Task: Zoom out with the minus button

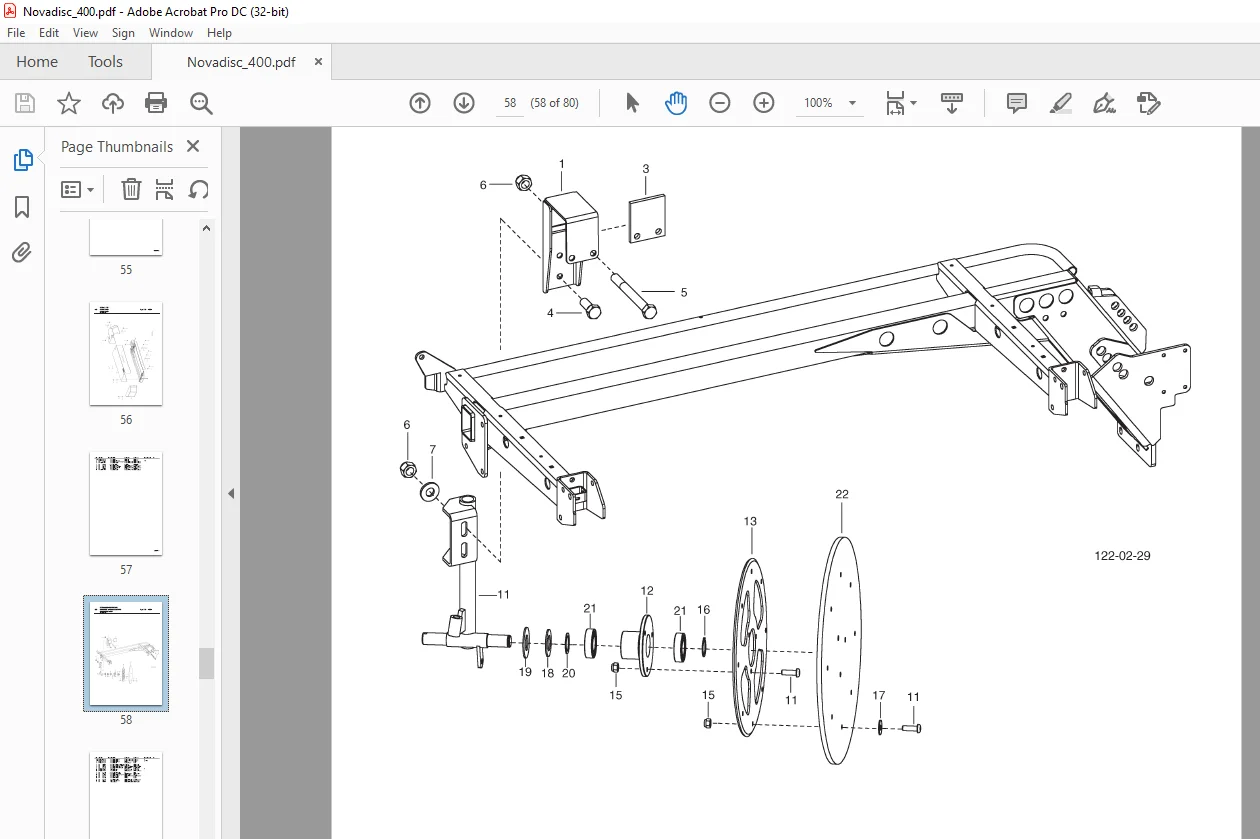Action: tap(720, 103)
